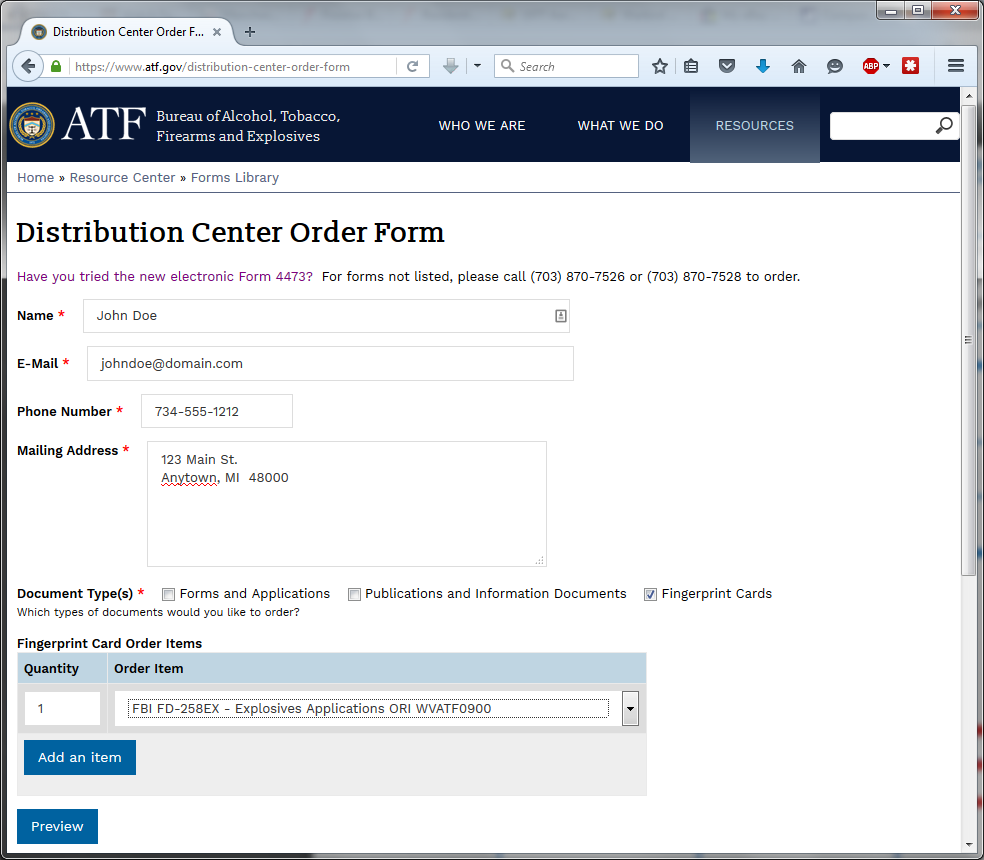Reload the page with the refresh icon
Viewport: 984px width, 860px height.
click(x=412, y=67)
